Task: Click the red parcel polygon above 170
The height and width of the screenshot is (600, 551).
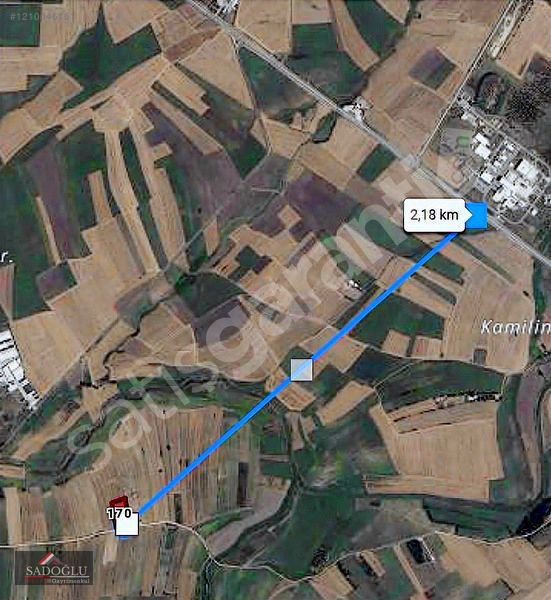Action: click(x=118, y=501)
